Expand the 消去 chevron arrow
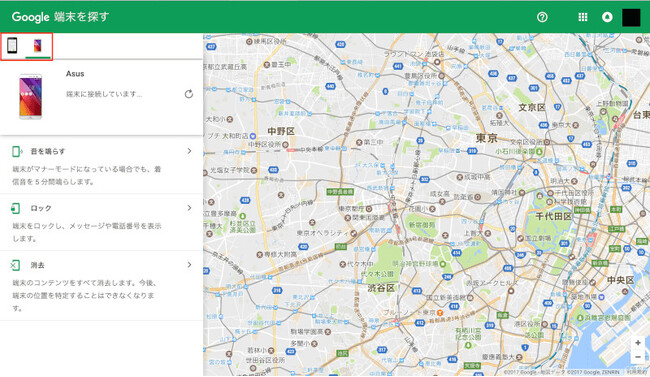 point(189,265)
